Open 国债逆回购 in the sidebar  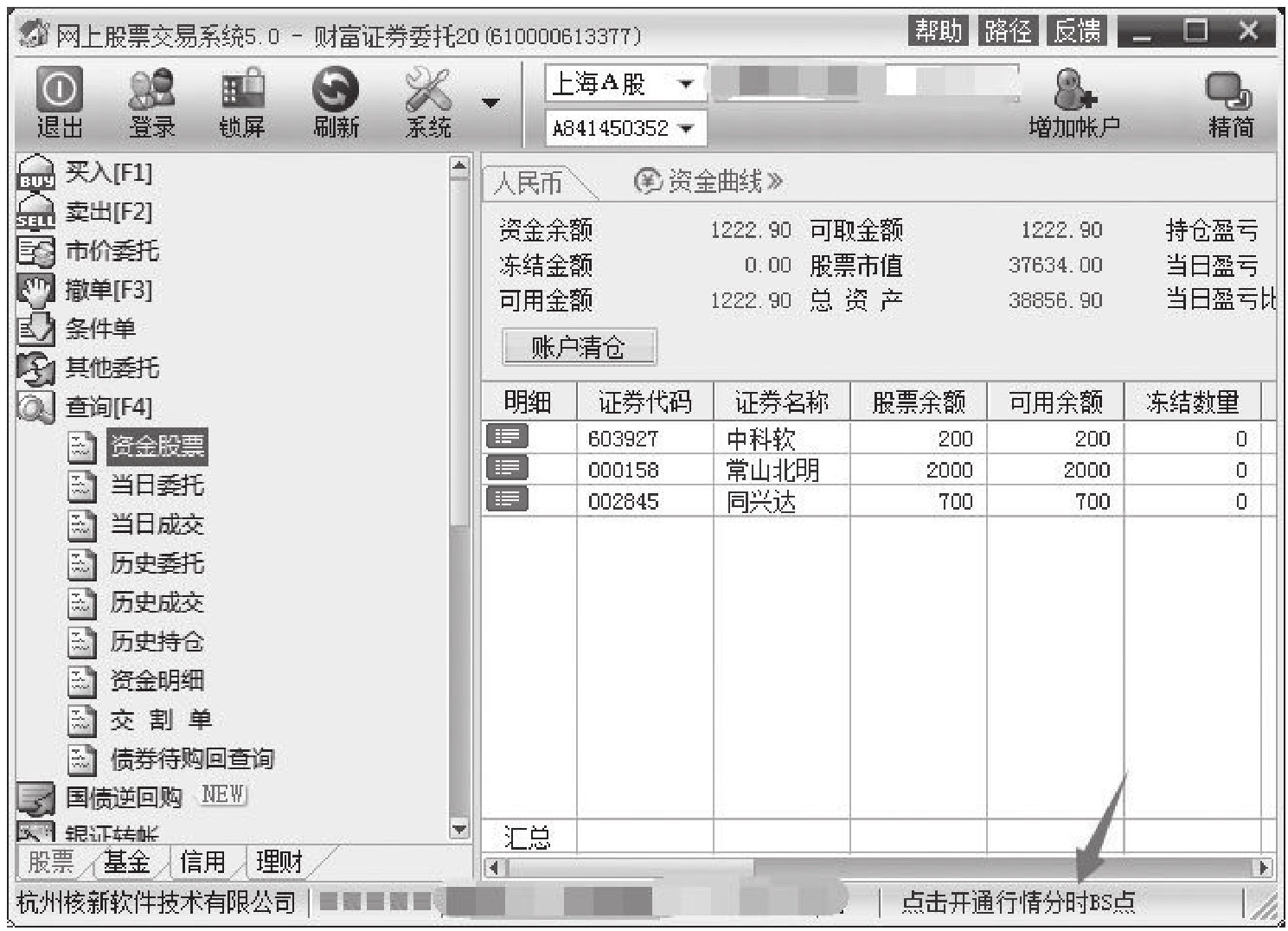(124, 797)
